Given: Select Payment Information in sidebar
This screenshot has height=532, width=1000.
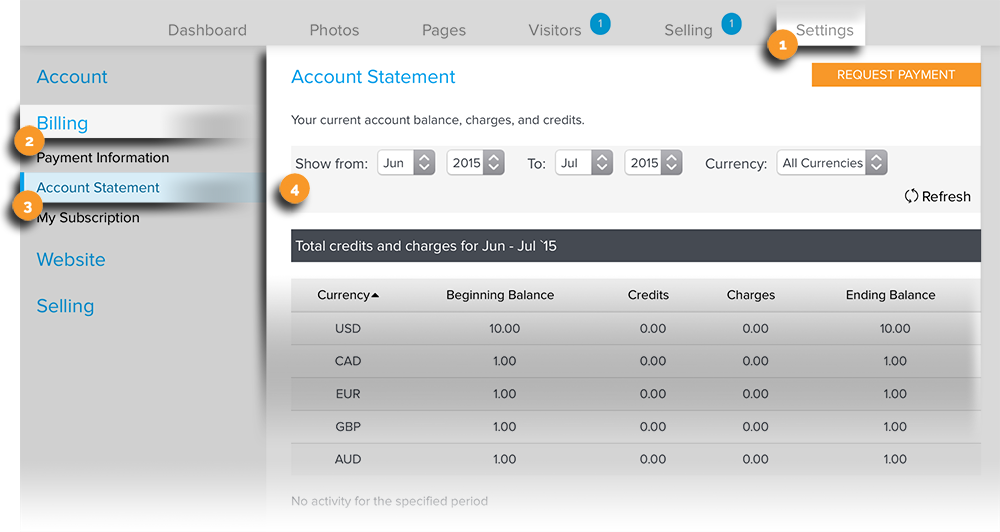Looking at the screenshot, I should pos(103,158).
